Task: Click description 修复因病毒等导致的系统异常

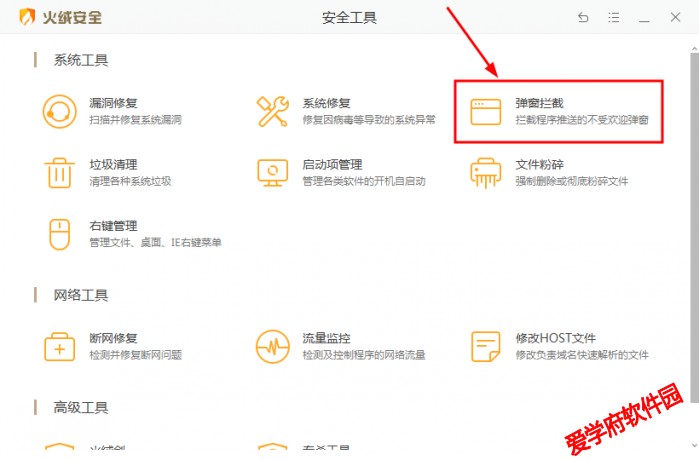Action: [x=369, y=120]
